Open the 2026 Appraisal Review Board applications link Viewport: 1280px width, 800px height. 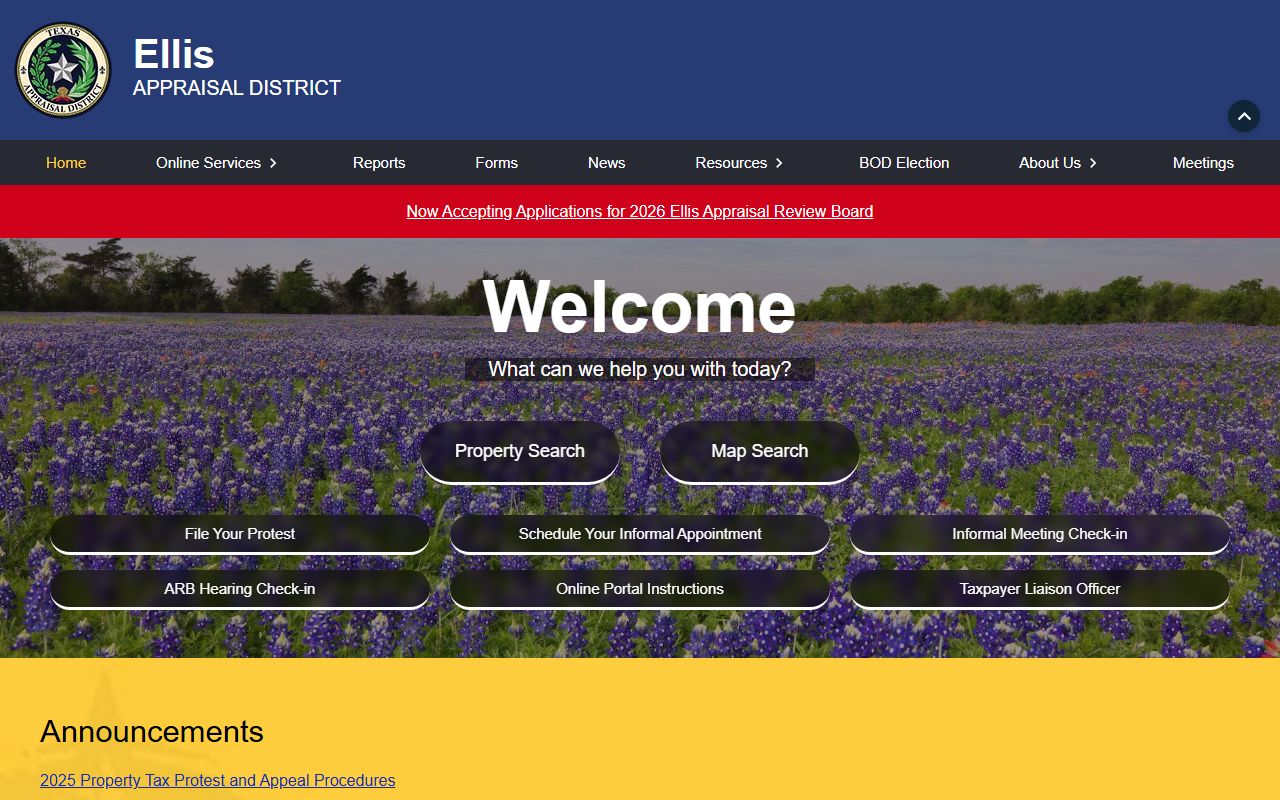pos(640,211)
